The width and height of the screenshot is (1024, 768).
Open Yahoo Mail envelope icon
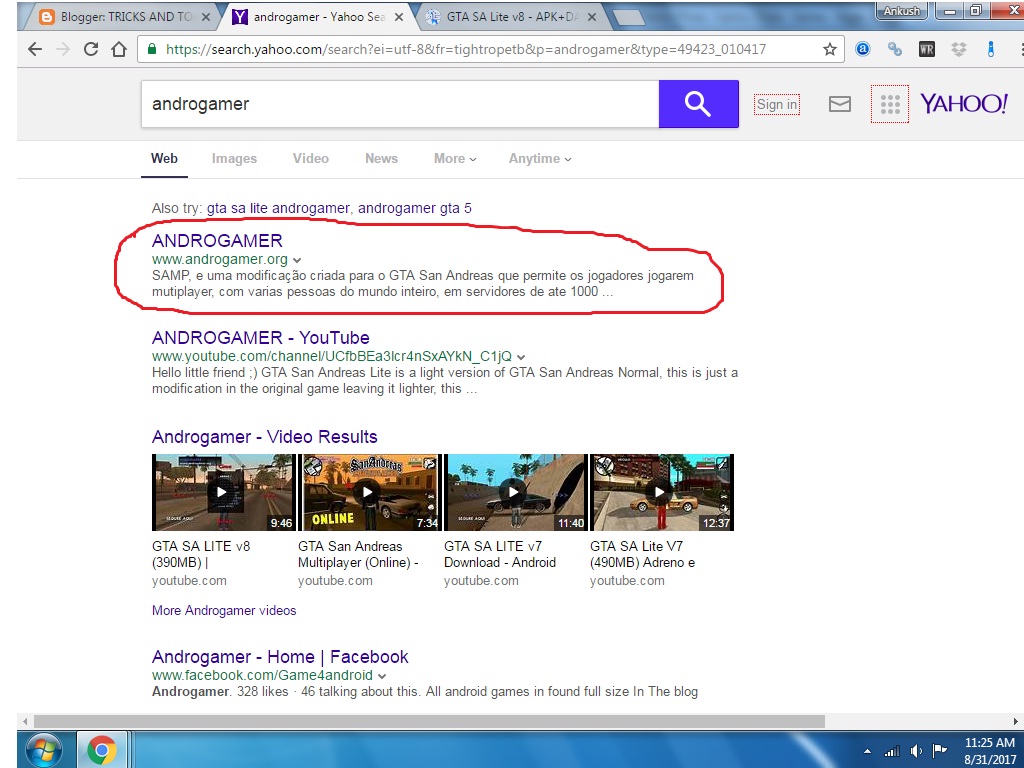coord(839,104)
